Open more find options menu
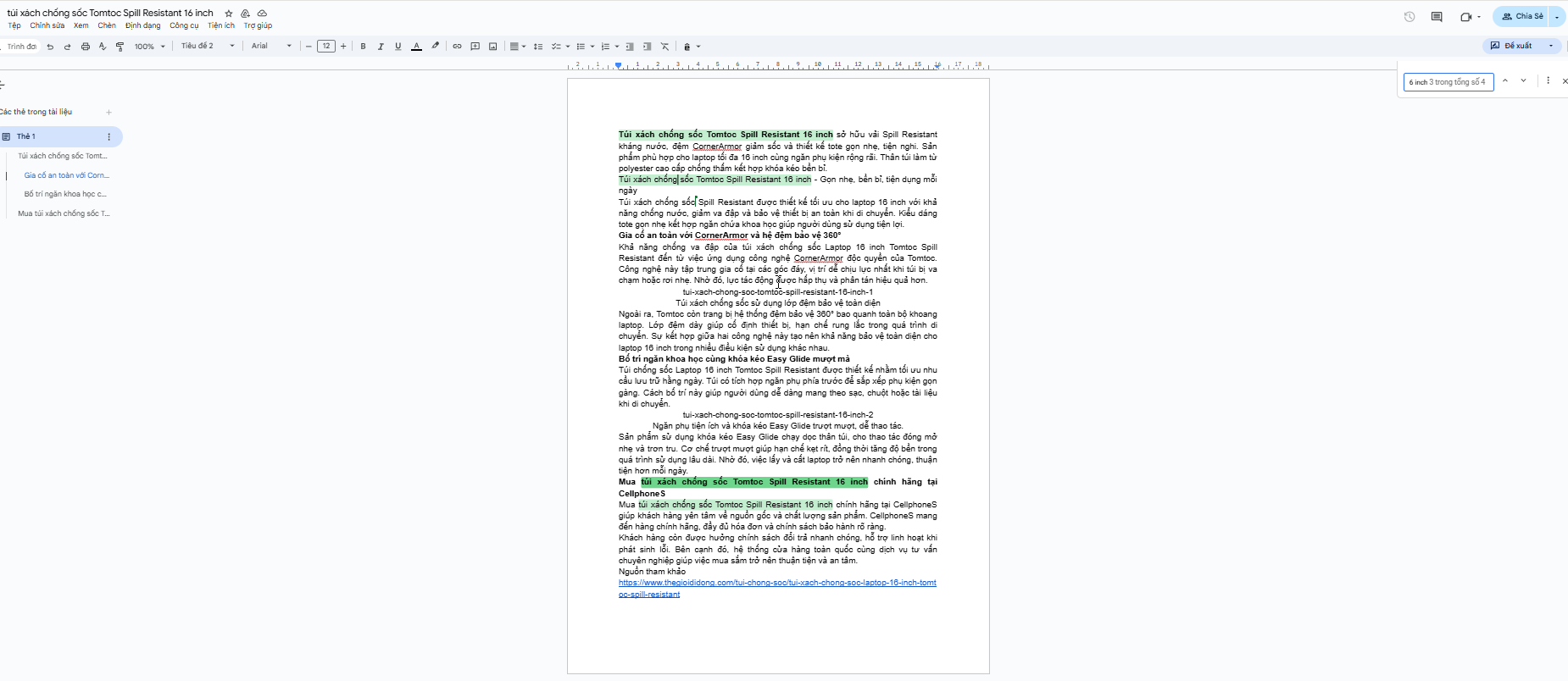 pos(1548,81)
